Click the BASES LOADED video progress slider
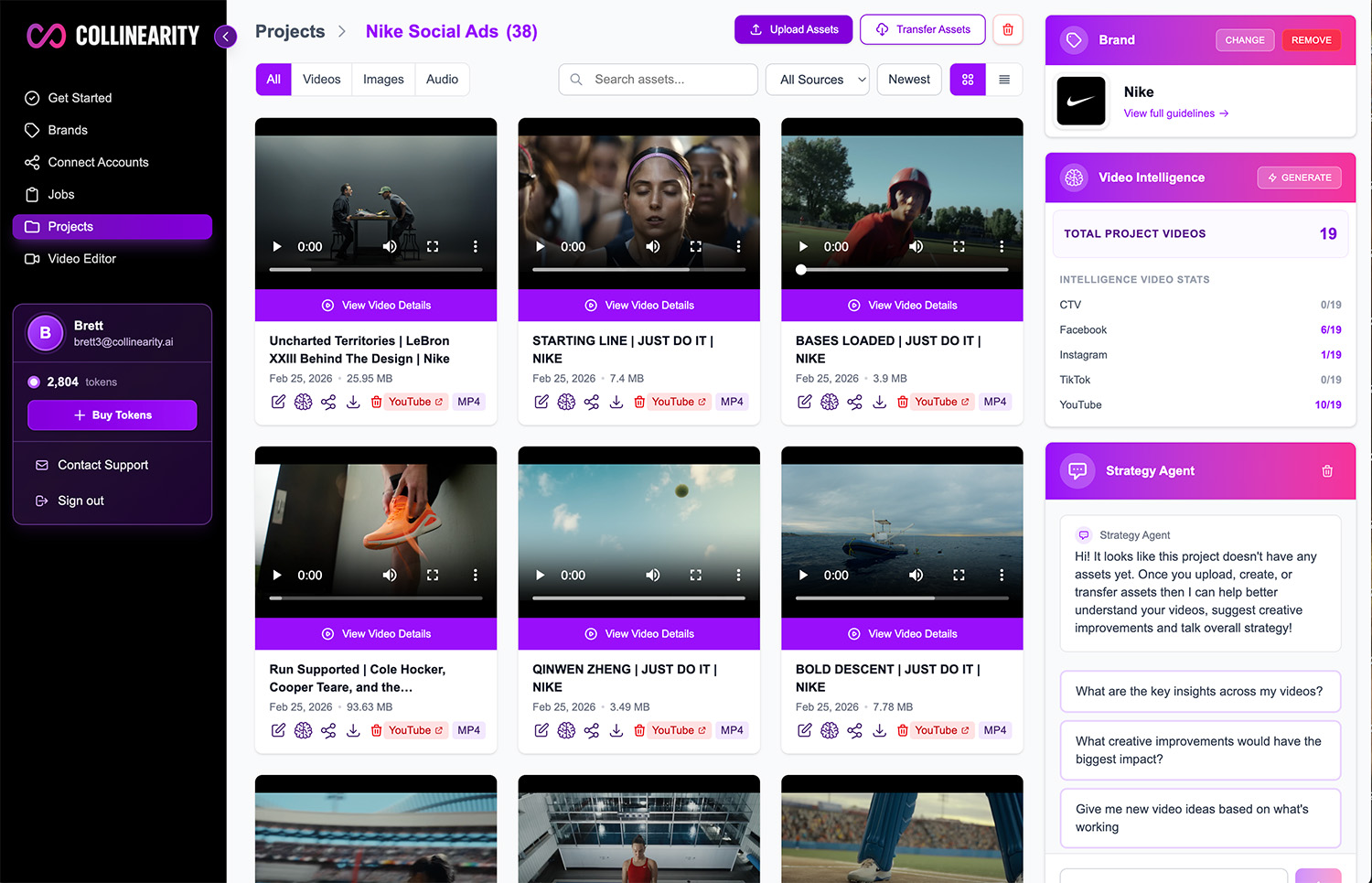 pos(902,270)
